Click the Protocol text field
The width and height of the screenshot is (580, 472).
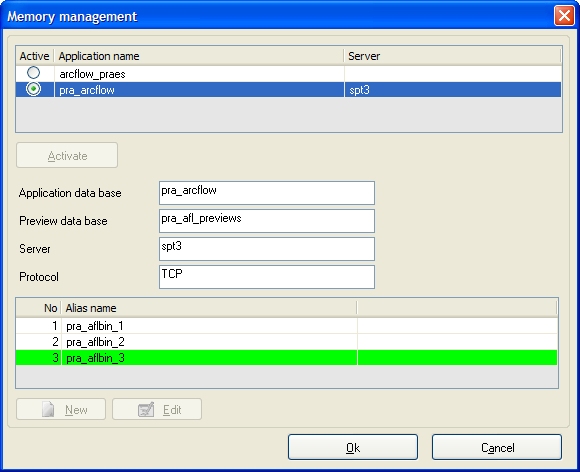pos(267,277)
